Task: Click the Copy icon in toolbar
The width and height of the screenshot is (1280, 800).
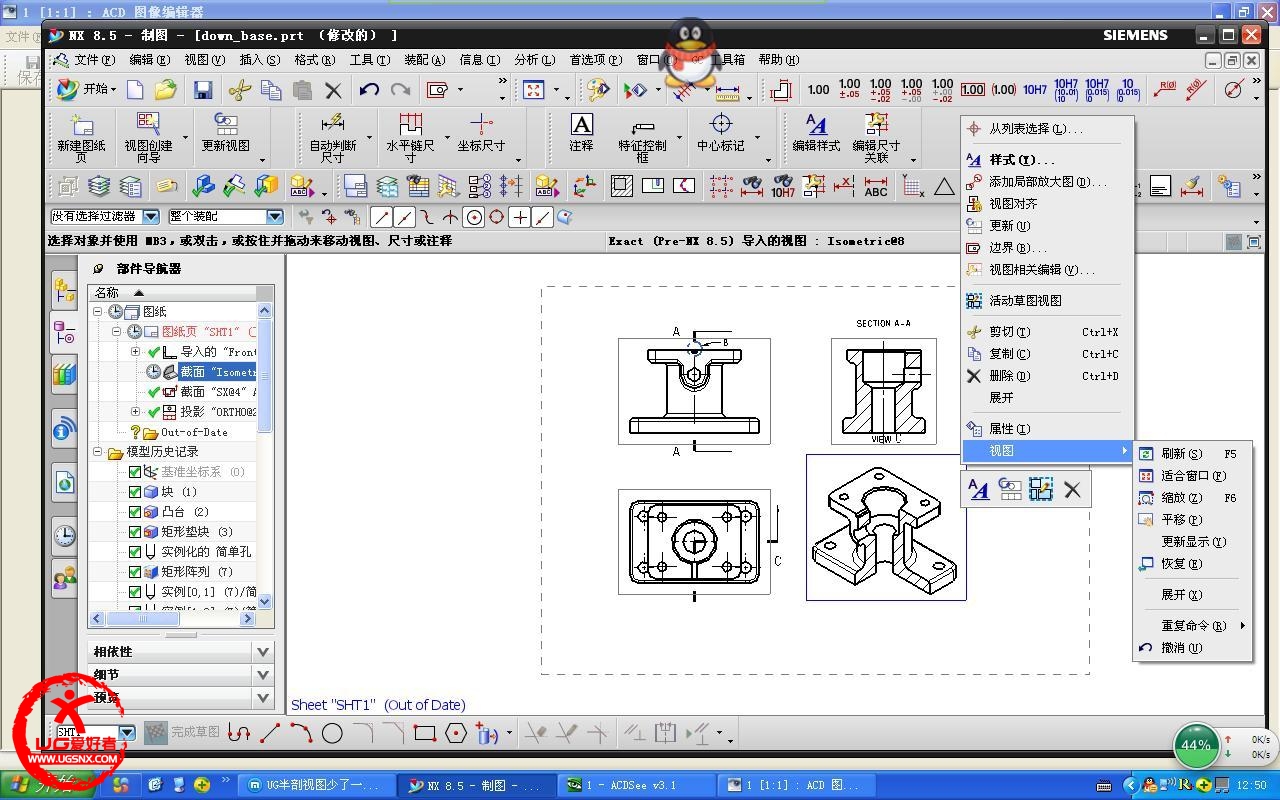Action: (x=271, y=90)
